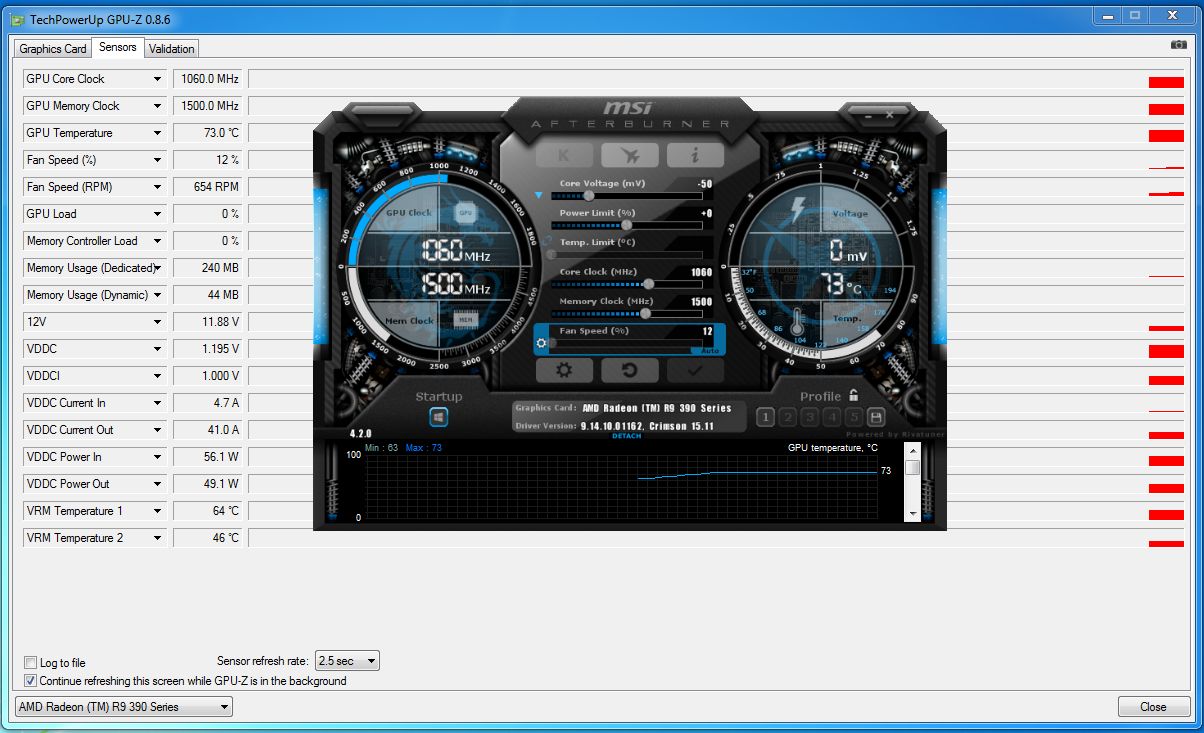The height and width of the screenshot is (733, 1204).
Task: Select profile slot 2 in Afterburner
Action: (787, 417)
